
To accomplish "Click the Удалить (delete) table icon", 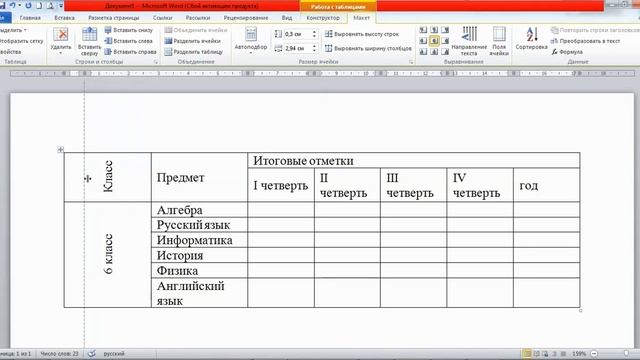I will (61, 34).
